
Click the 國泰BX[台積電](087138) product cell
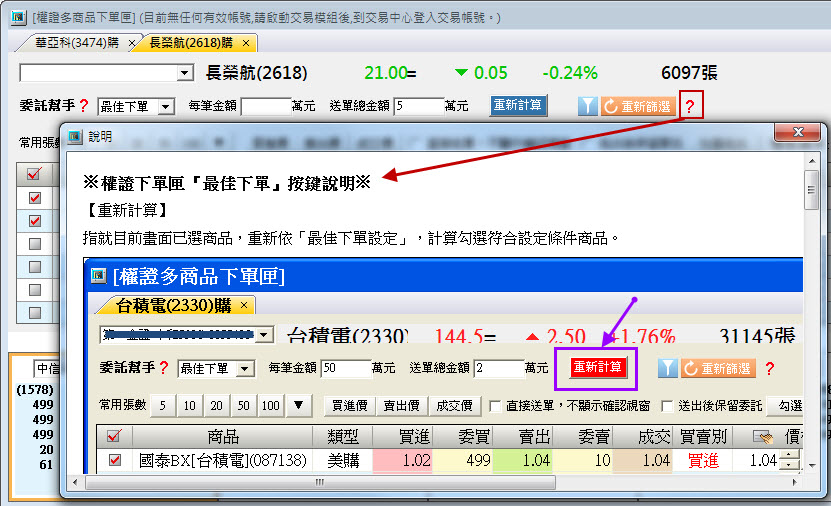coord(223,460)
